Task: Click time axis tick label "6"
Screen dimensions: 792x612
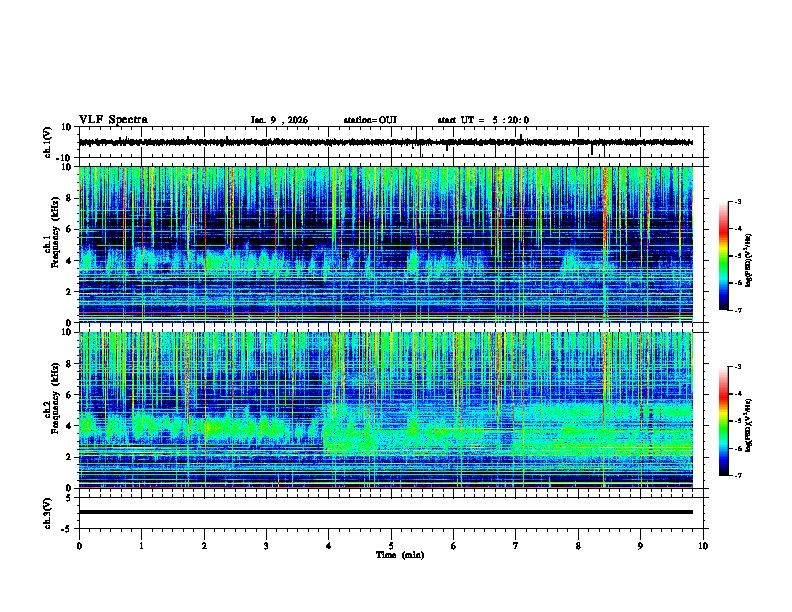Action: (454, 546)
